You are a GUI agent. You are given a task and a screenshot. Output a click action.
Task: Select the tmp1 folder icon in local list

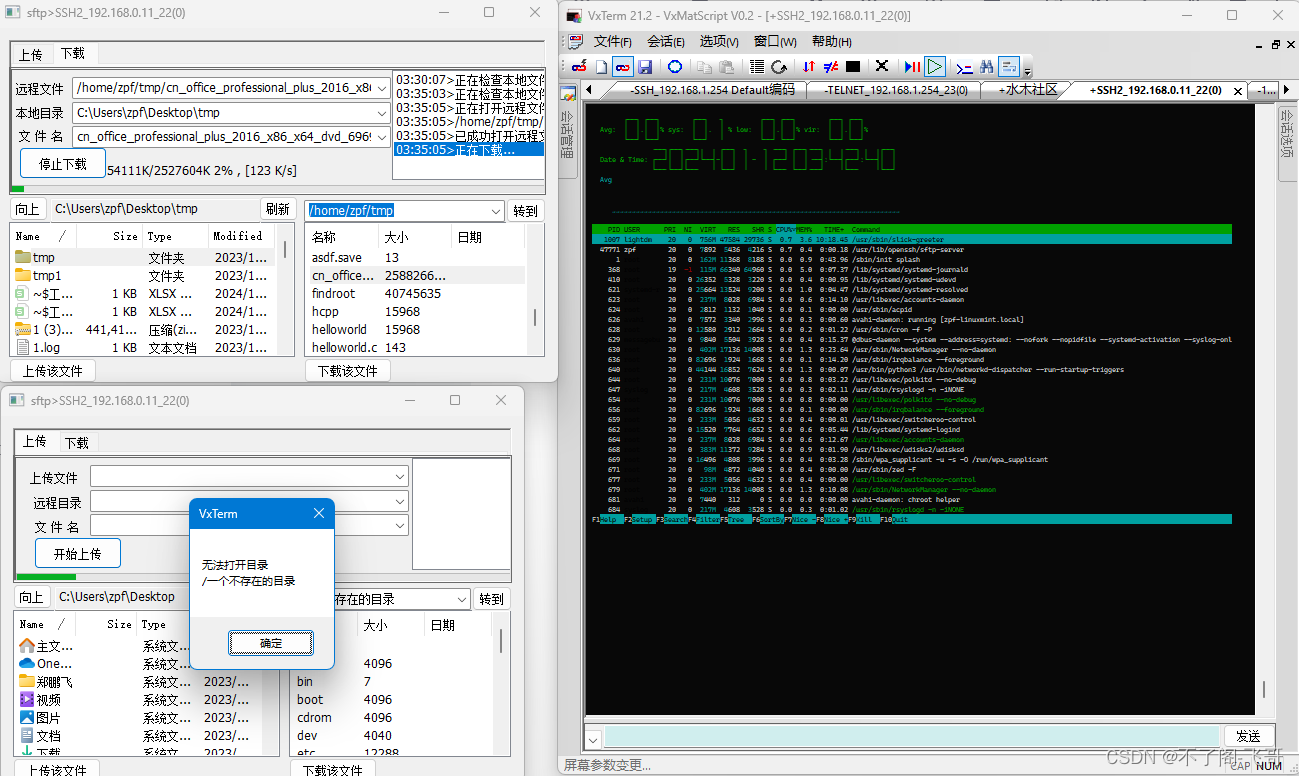tap(23, 276)
